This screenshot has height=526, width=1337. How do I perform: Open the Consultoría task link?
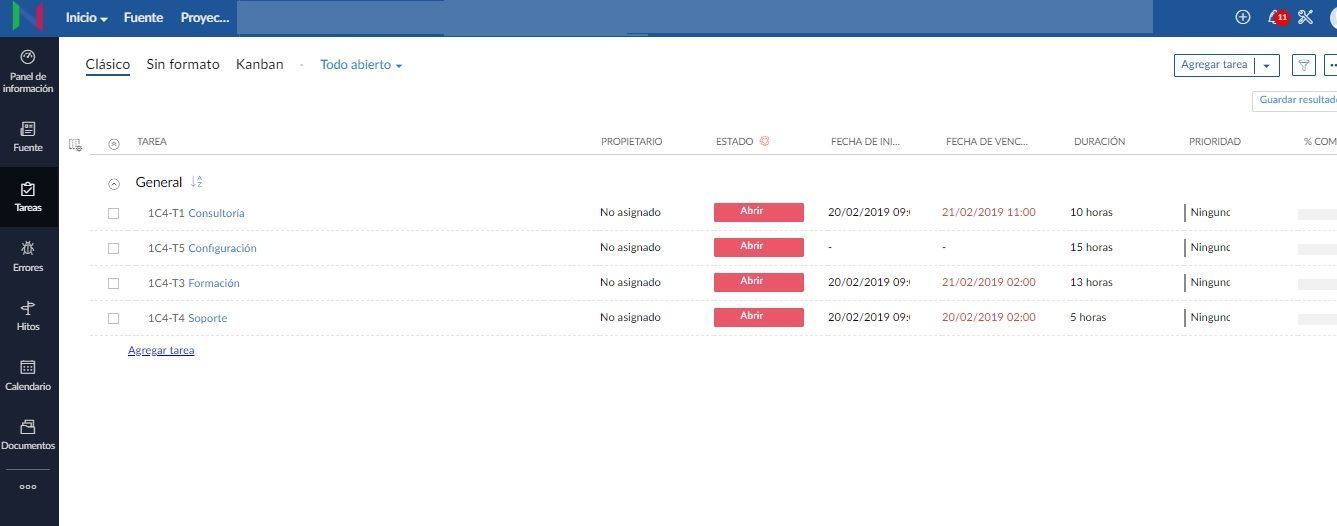pyautogui.click(x=216, y=213)
